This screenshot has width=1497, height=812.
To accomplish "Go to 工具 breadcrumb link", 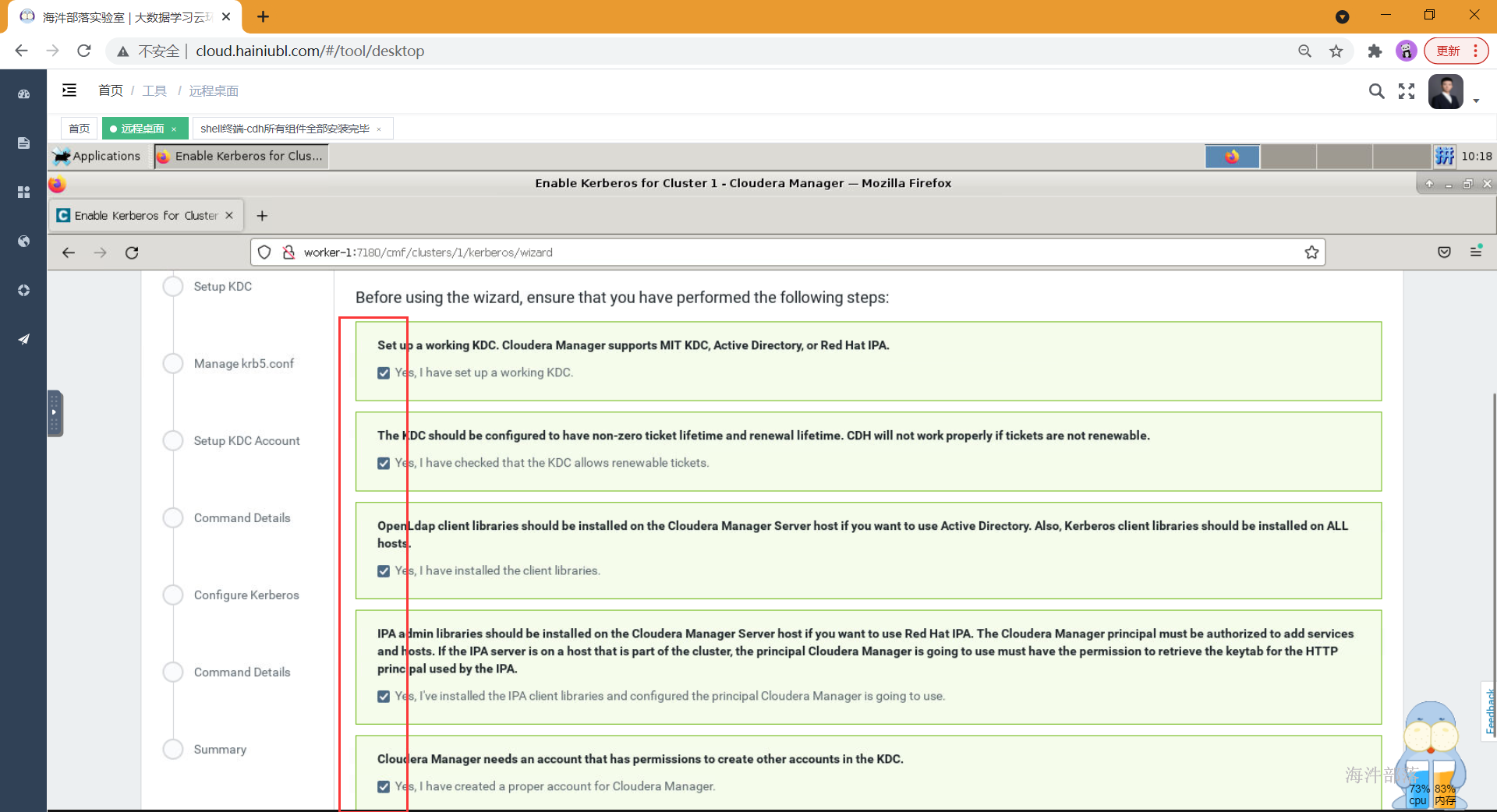I will click(x=154, y=90).
